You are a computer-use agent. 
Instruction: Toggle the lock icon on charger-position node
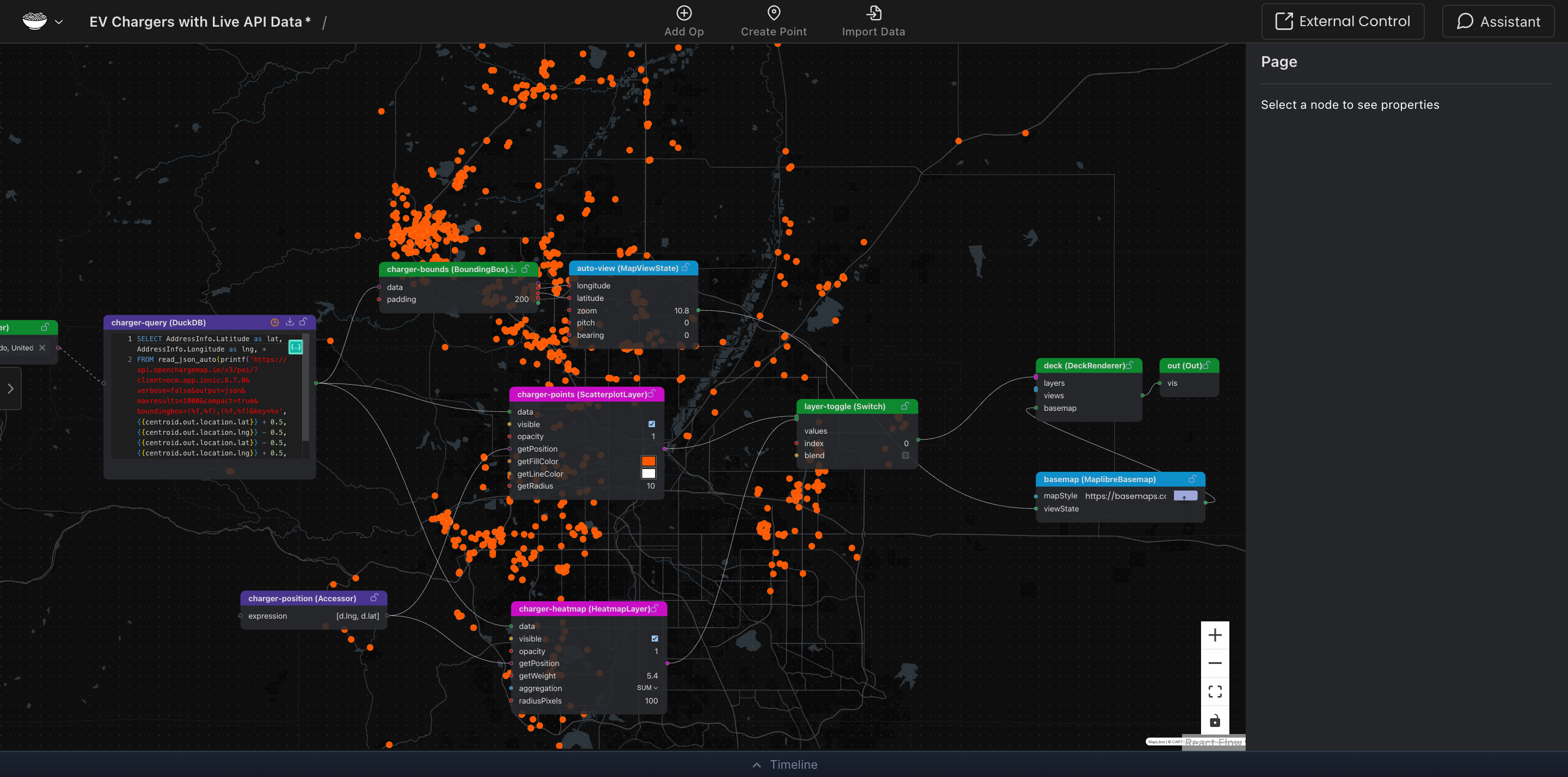pyautogui.click(x=375, y=598)
